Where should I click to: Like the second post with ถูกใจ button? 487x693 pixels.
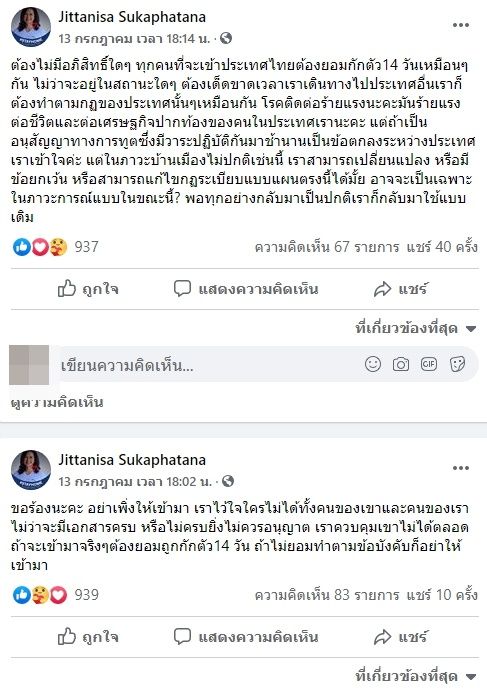coord(88,637)
